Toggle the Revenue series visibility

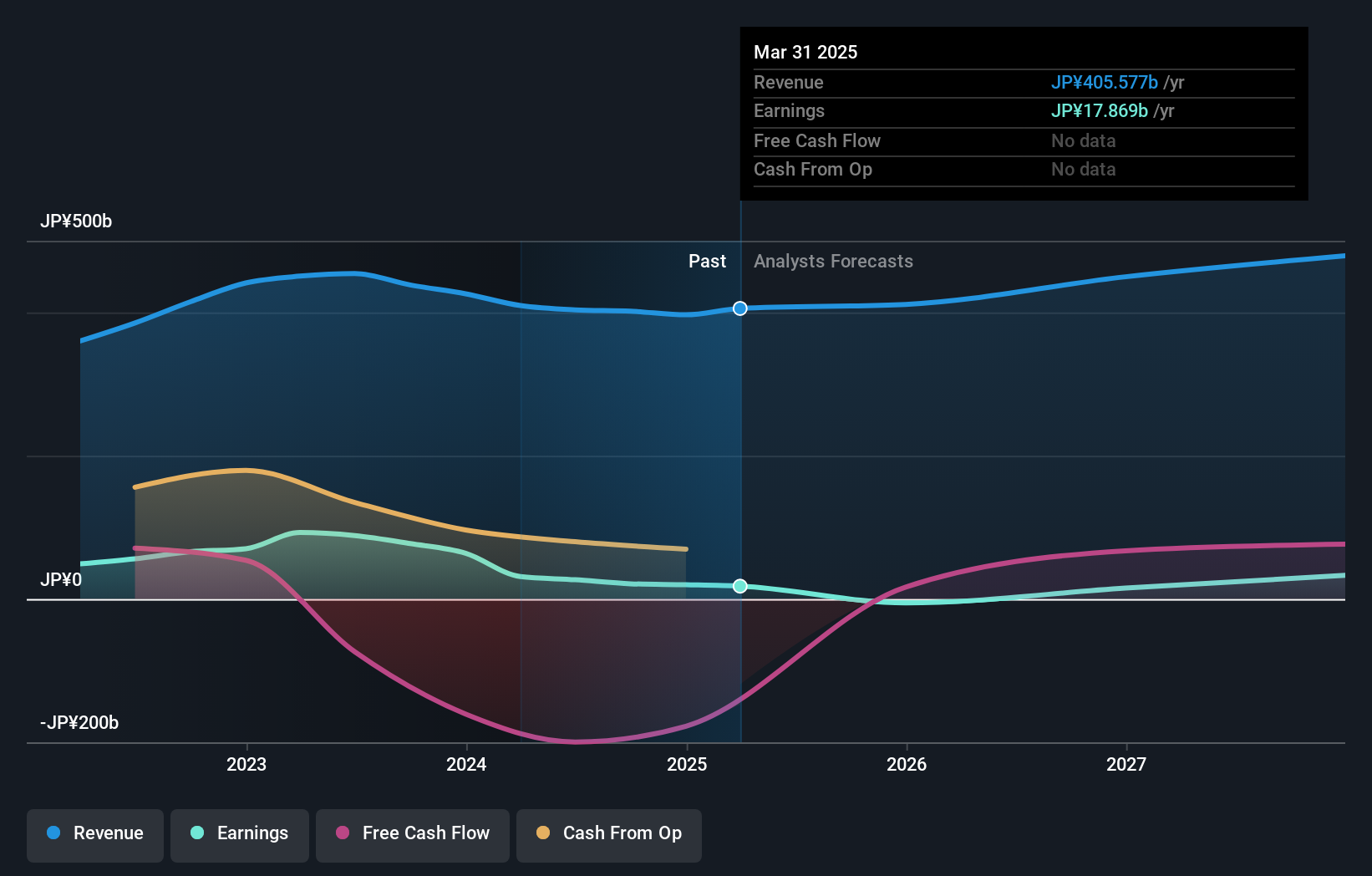pyautogui.click(x=94, y=833)
